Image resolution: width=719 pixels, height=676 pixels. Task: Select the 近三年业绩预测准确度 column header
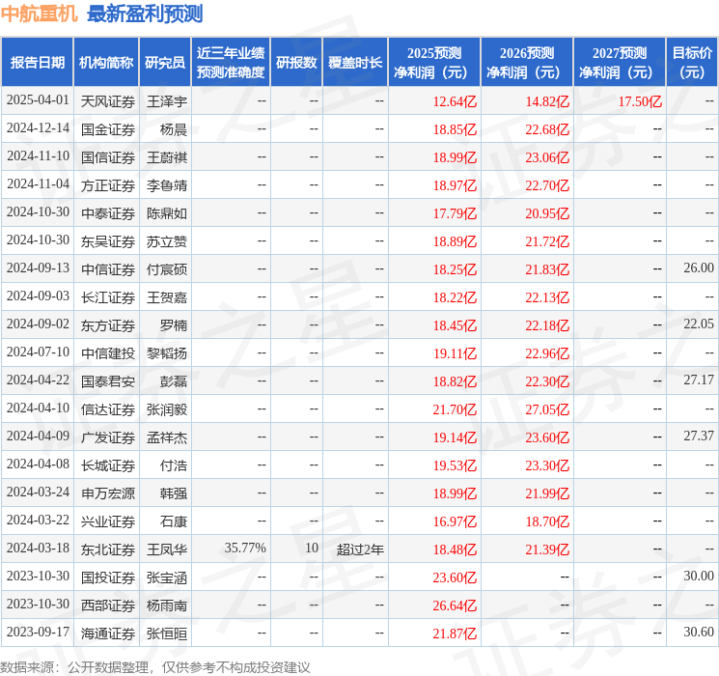tap(231, 62)
